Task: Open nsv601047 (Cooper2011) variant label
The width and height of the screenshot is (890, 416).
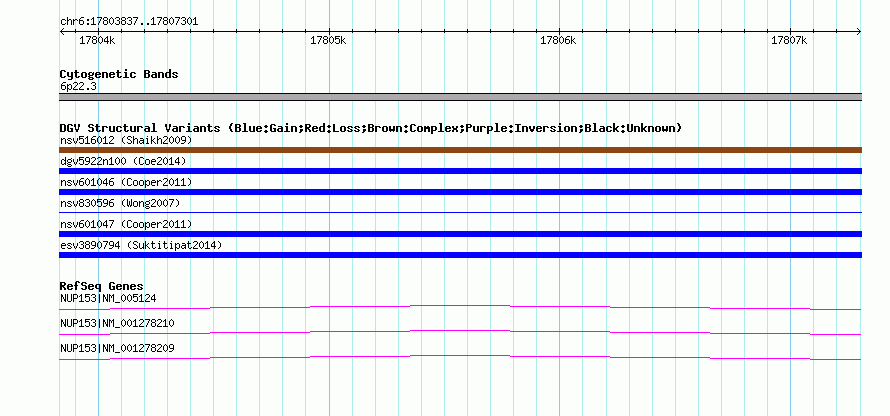Action: 126,224
